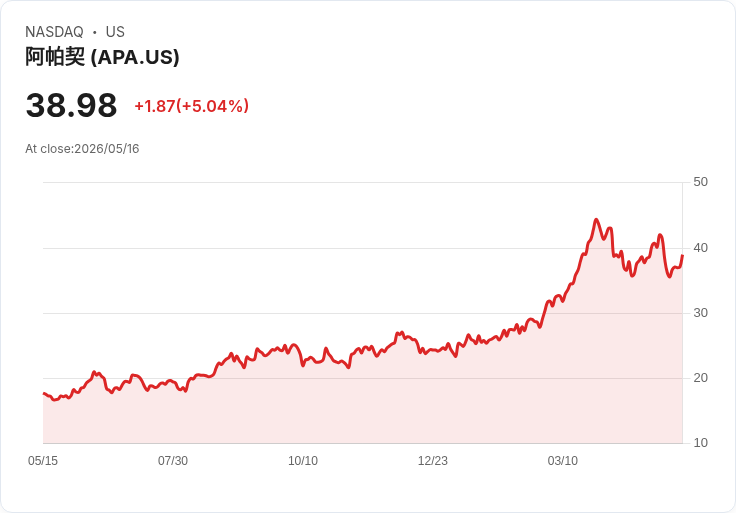Click the rightmost end of the price line
This screenshot has width=736, height=513.
tap(682, 256)
